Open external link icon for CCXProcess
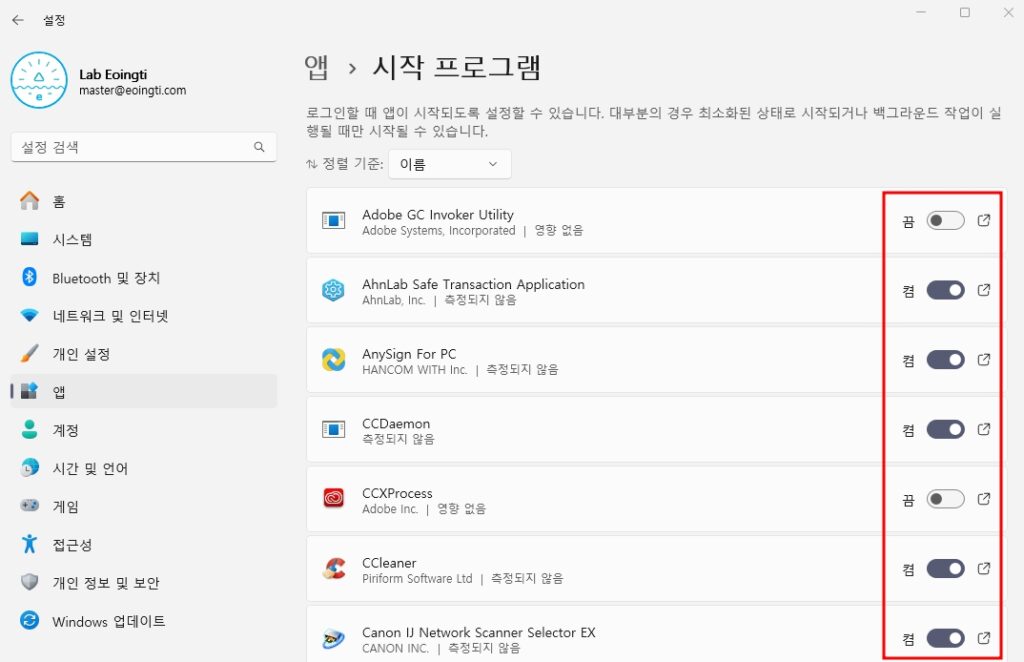This screenshot has width=1024, height=662. [x=984, y=499]
